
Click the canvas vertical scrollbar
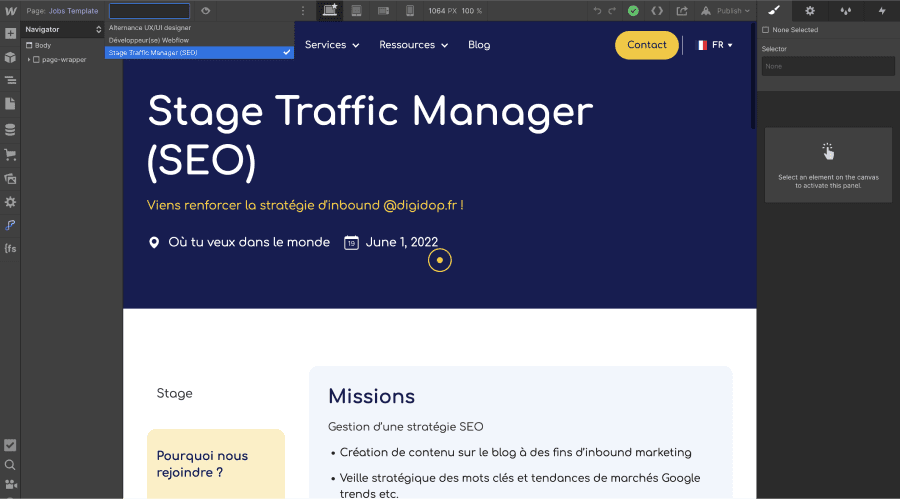[753, 75]
